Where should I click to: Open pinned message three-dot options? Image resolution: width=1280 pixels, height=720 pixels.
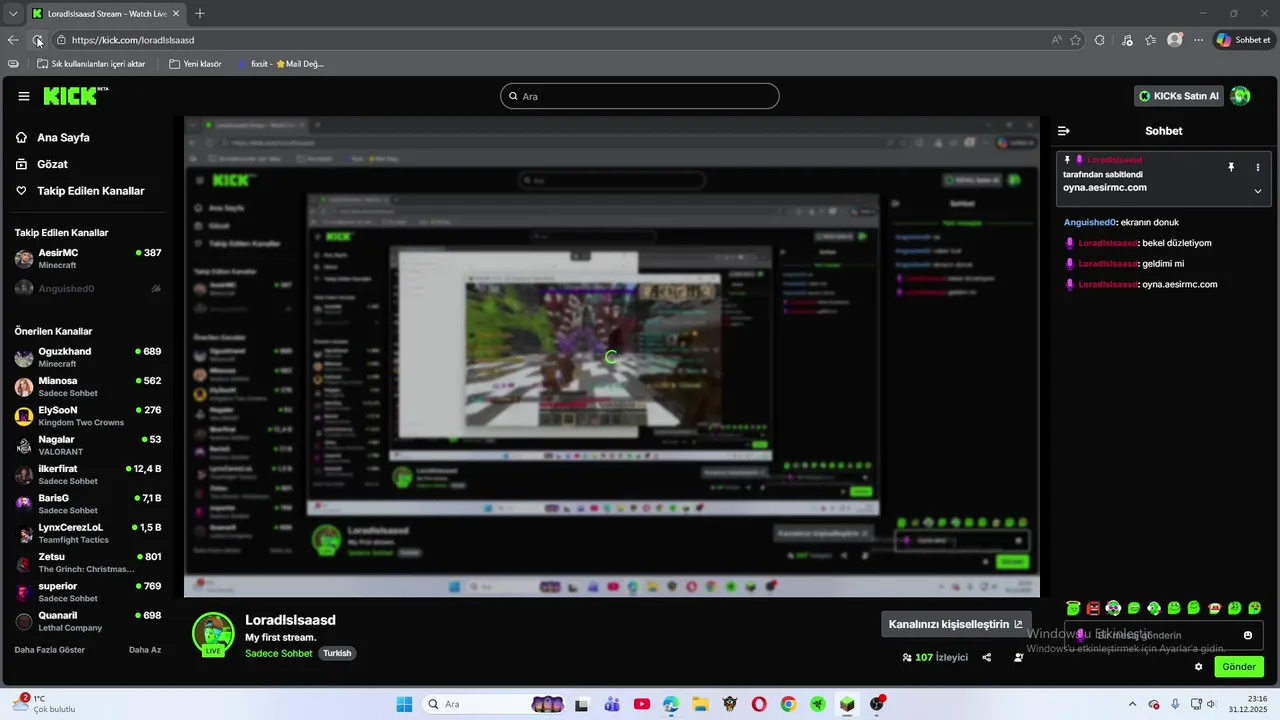point(1257,167)
